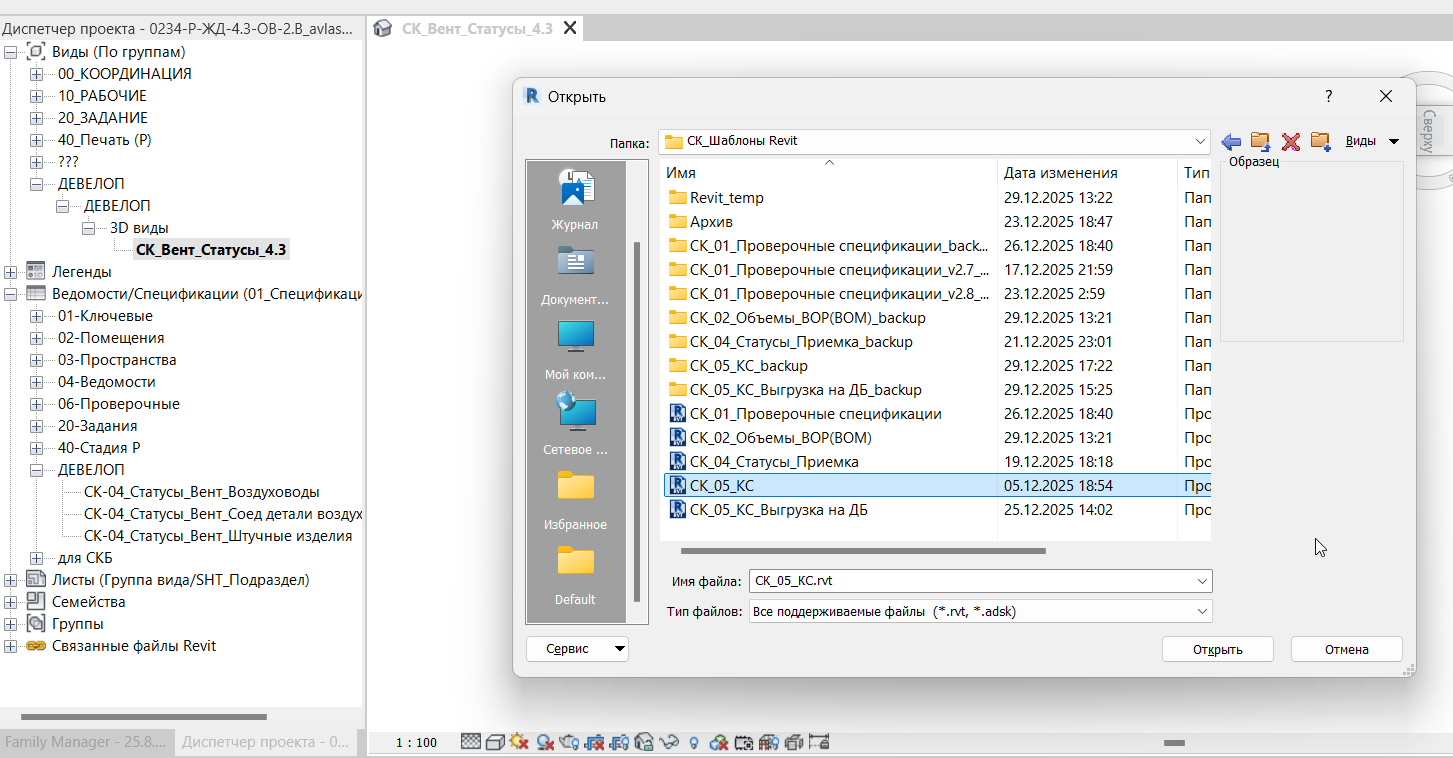Expand the 06-Проверочные schedules node
Screen dimensions: 1453x758
(36, 404)
